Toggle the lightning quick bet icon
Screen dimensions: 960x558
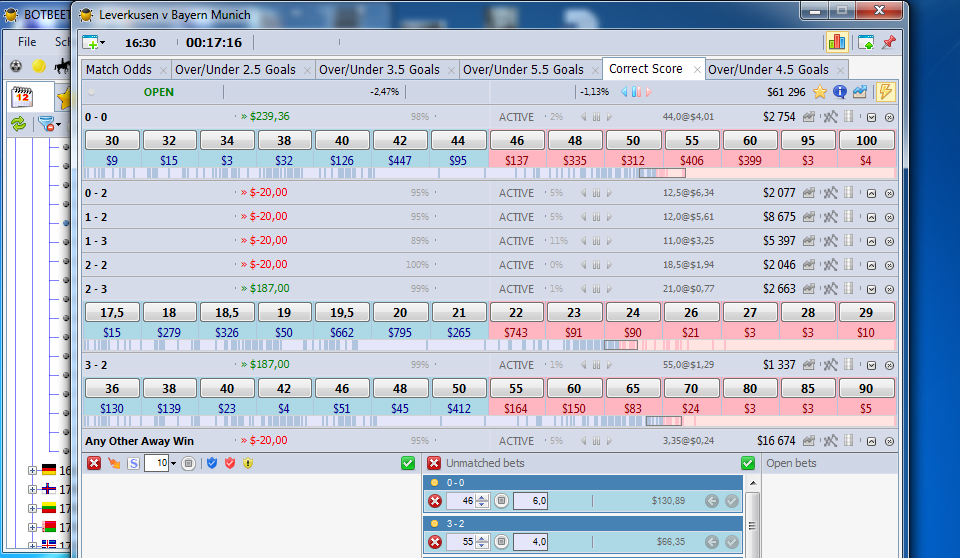click(x=885, y=92)
